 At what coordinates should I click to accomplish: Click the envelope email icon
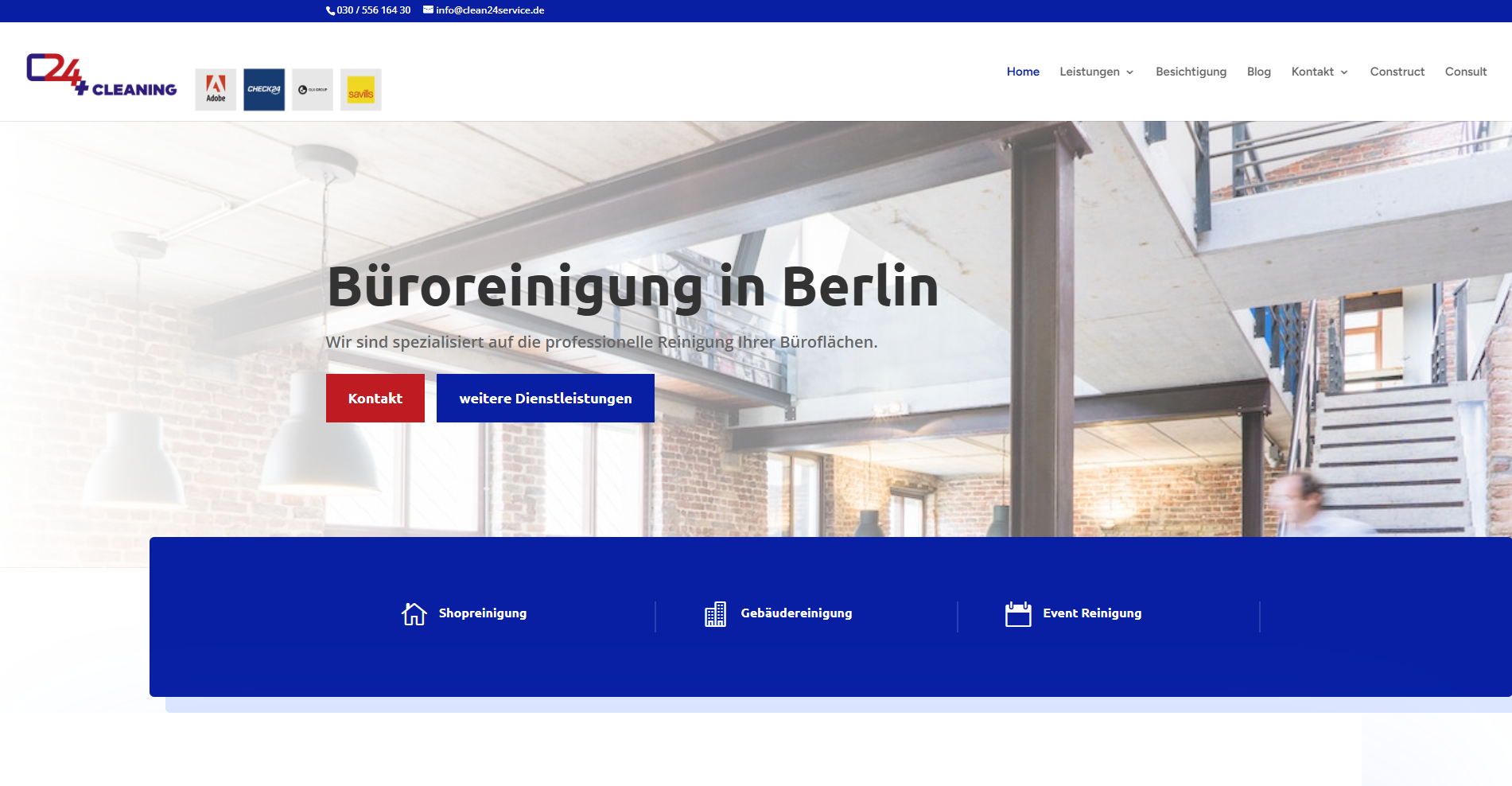(428, 10)
